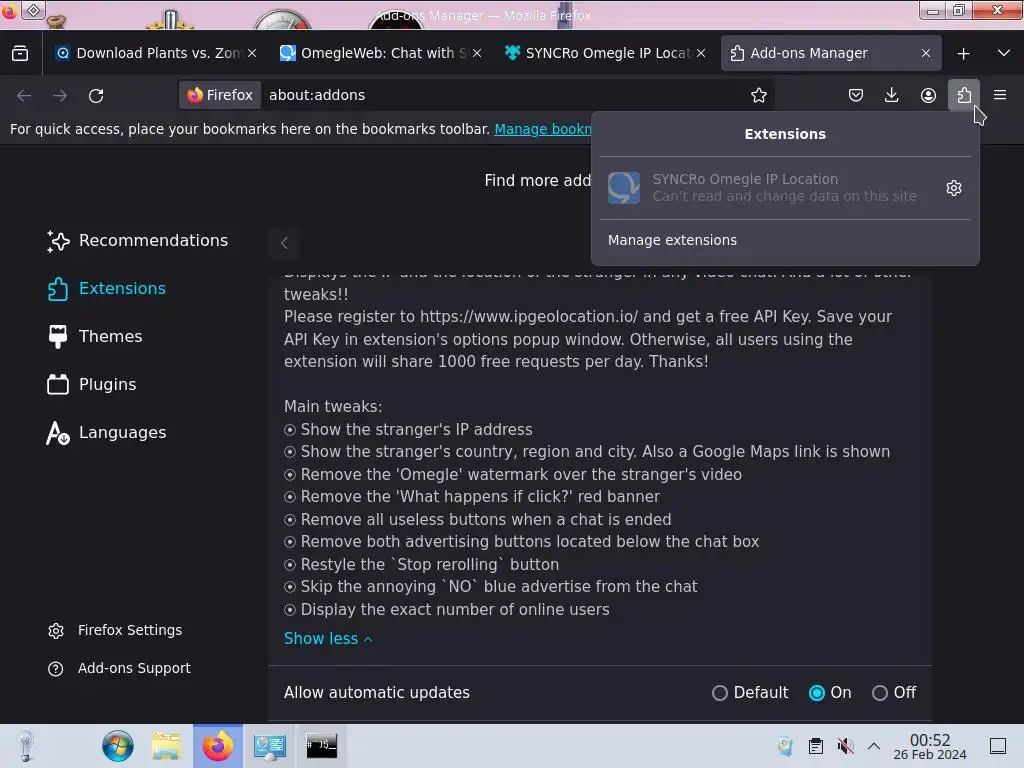Close the Download Plants vs. Zombies tab
Screen dimensions: 1024x768
tap(252, 54)
